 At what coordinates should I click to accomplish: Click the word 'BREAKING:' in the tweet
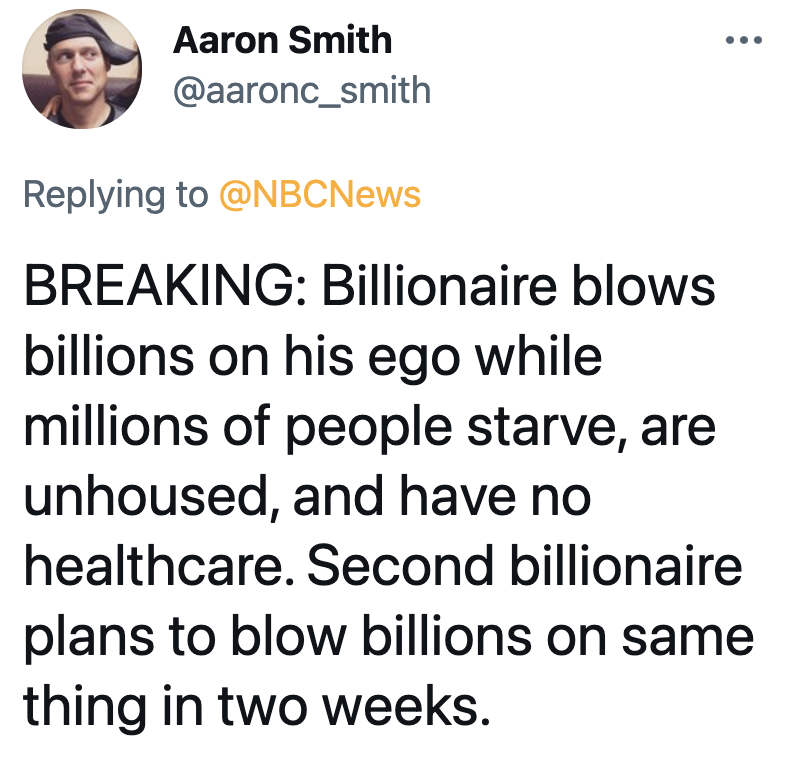click(x=165, y=286)
